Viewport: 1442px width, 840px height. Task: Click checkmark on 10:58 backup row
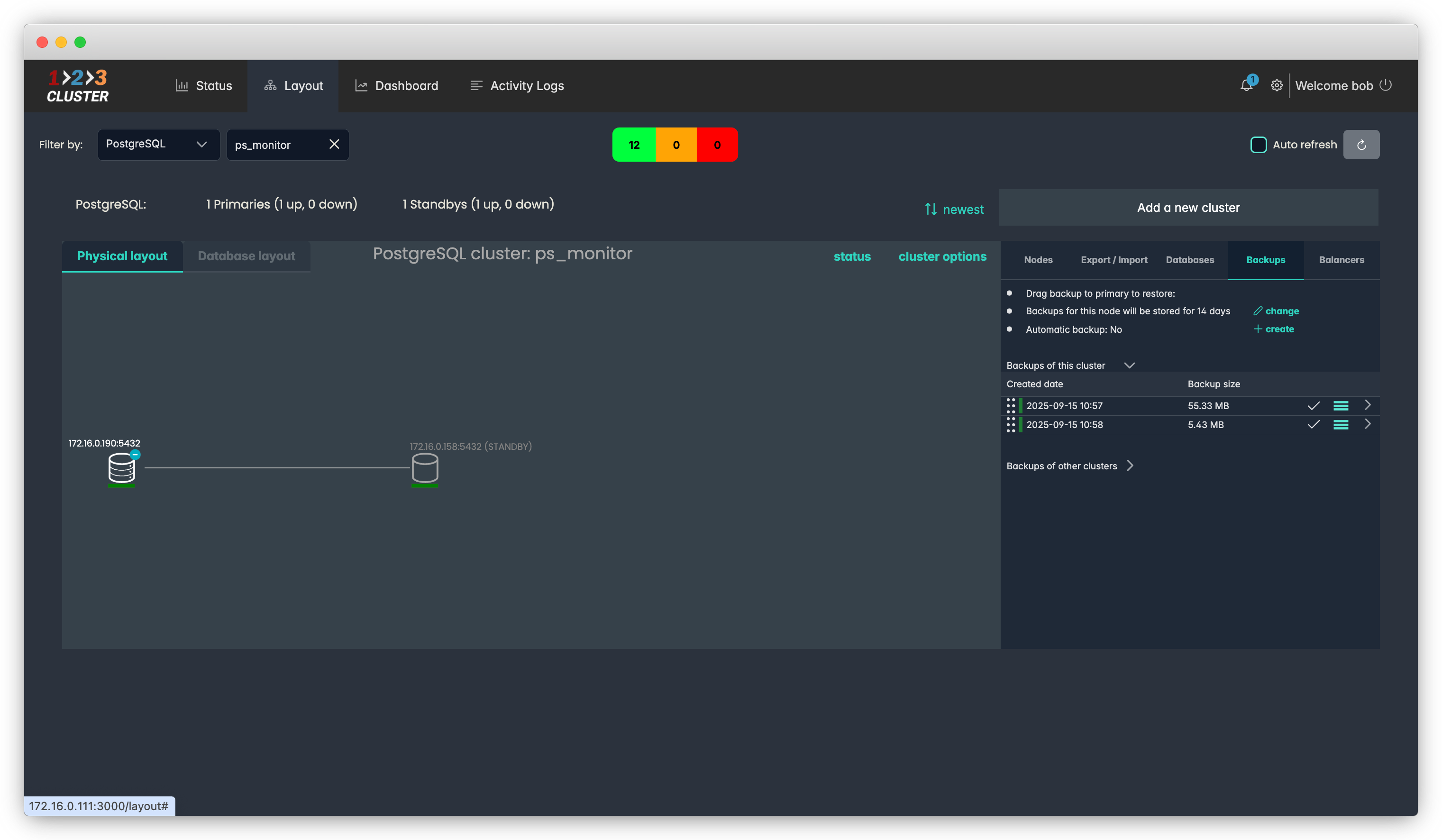pos(1313,425)
